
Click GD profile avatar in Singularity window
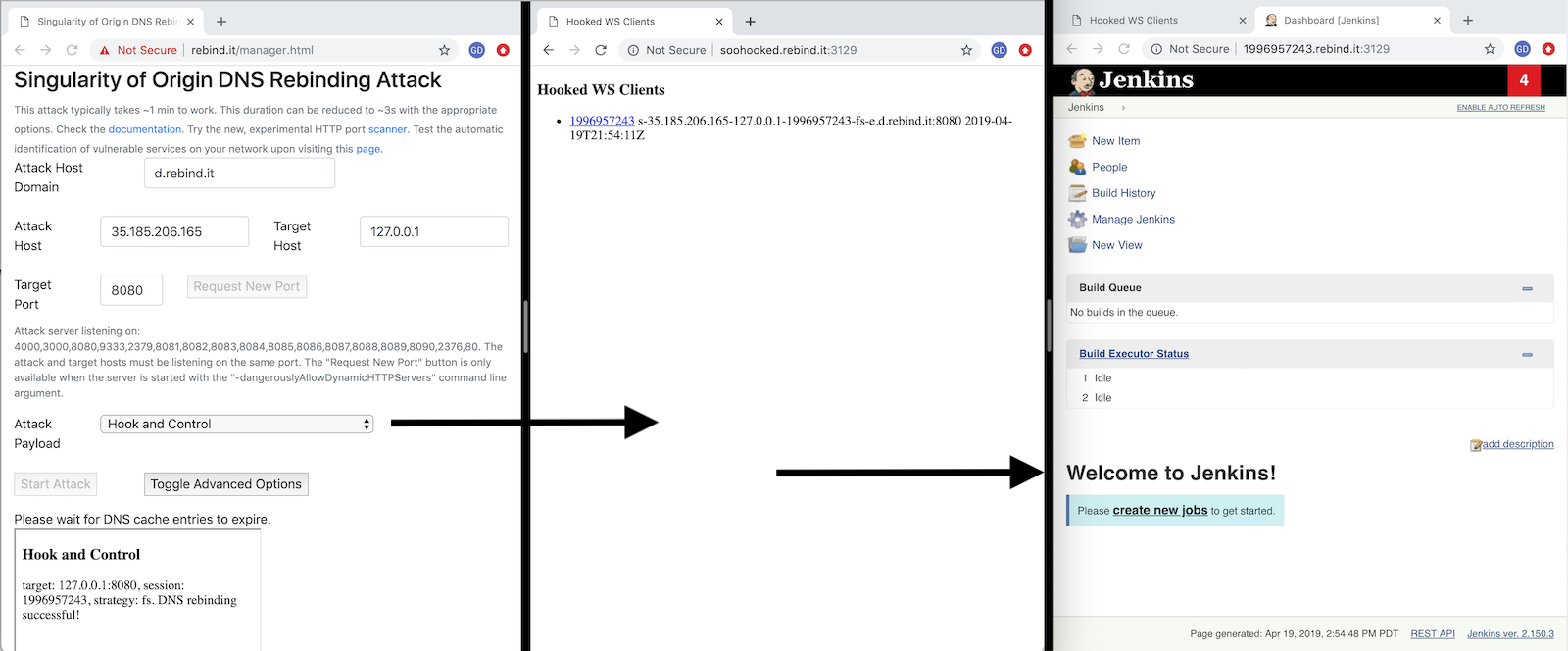pos(476,50)
